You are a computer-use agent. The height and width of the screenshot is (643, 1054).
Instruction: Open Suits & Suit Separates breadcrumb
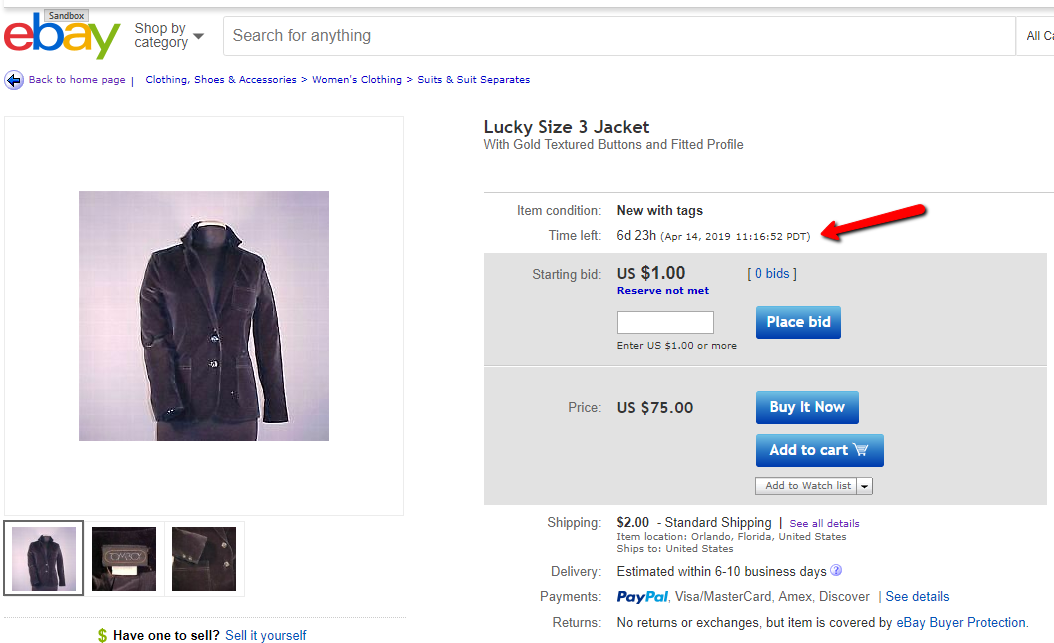coord(473,79)
